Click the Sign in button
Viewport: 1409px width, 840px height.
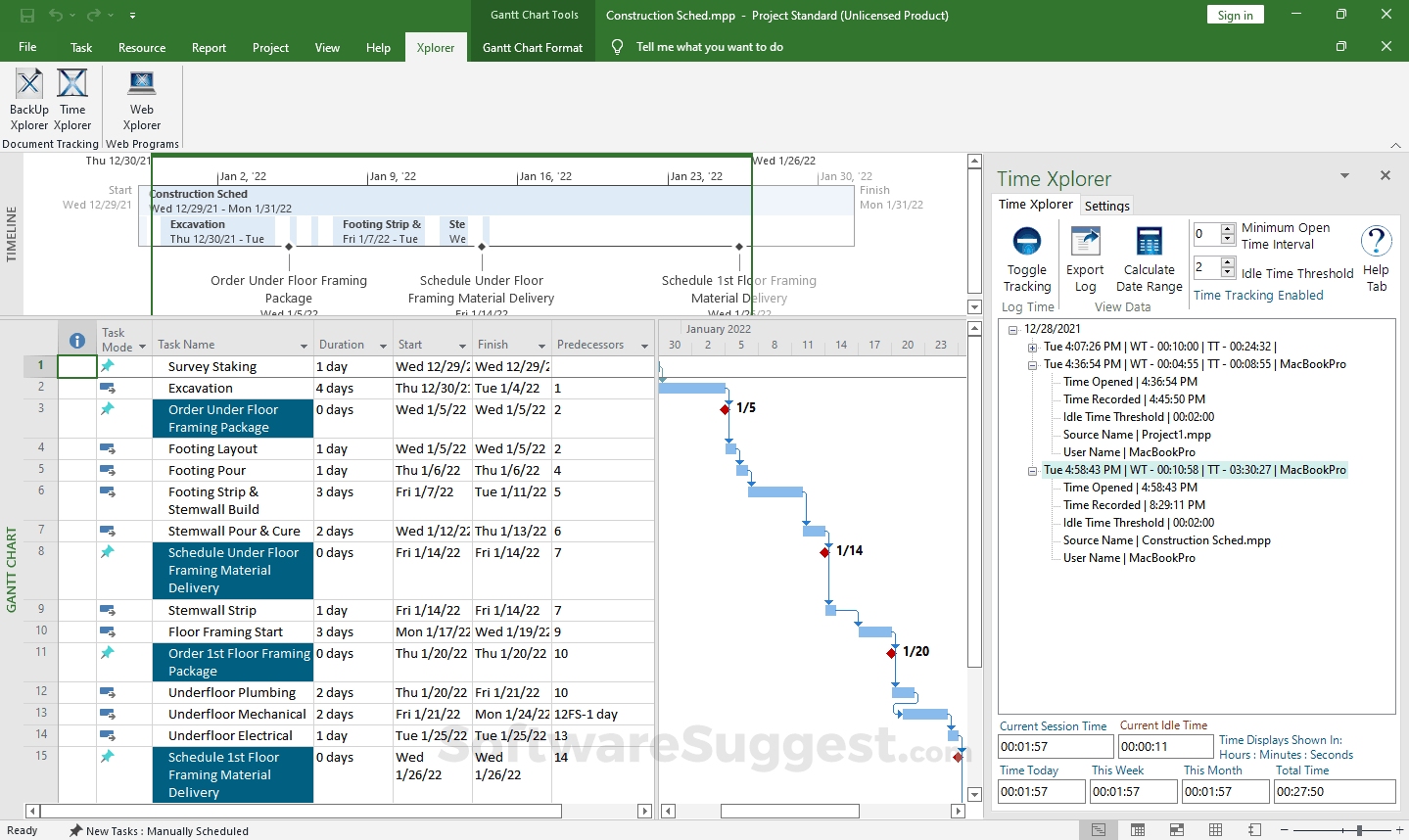1235,16
